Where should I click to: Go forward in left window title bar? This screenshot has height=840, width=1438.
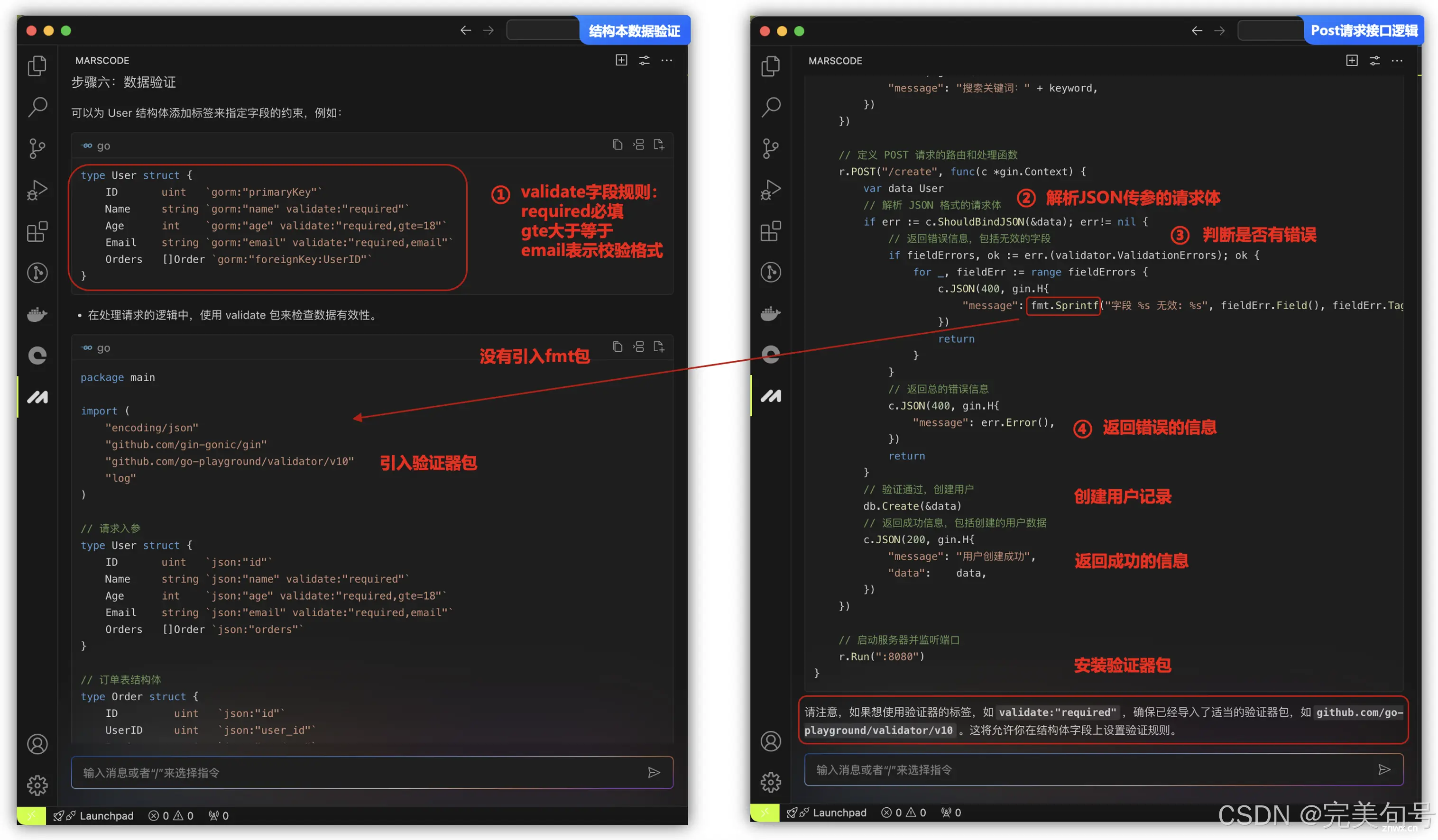pyautogui.click(x=488, y=30)
